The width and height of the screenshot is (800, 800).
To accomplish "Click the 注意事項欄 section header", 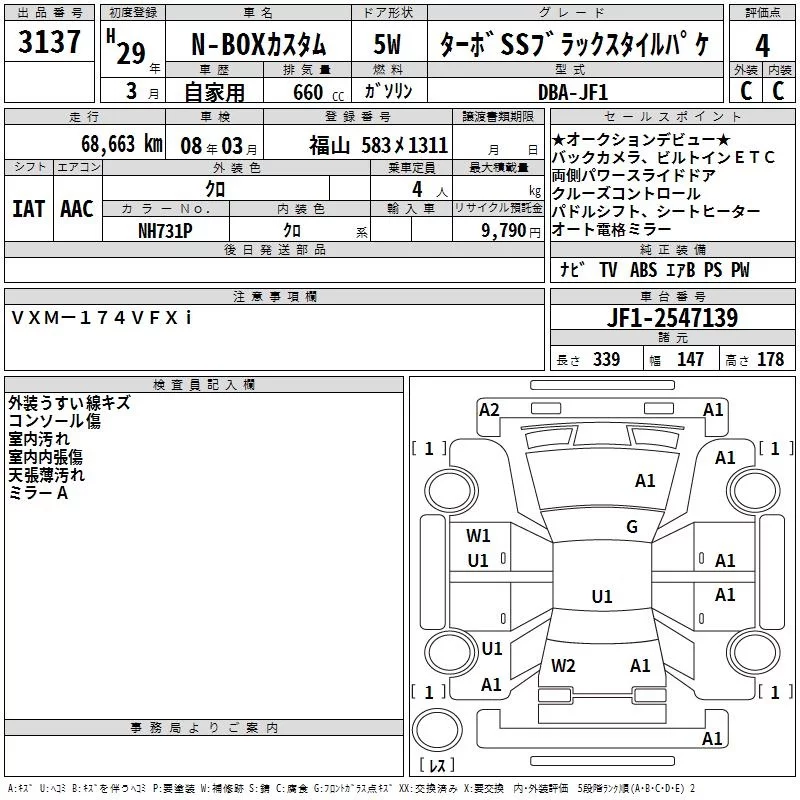I will click(274, 296).
